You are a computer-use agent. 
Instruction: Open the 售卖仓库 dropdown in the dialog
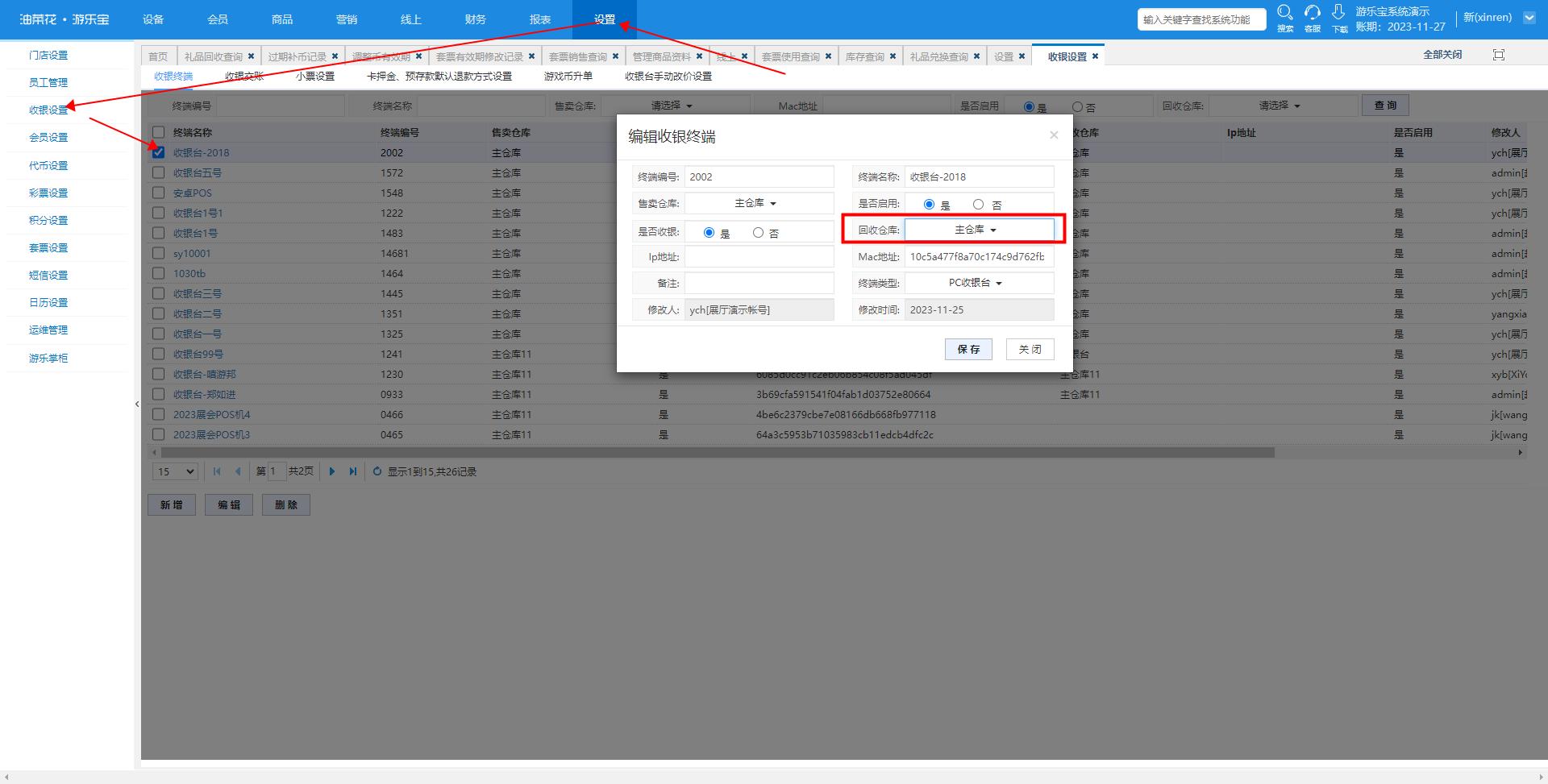tap(759, 203)
